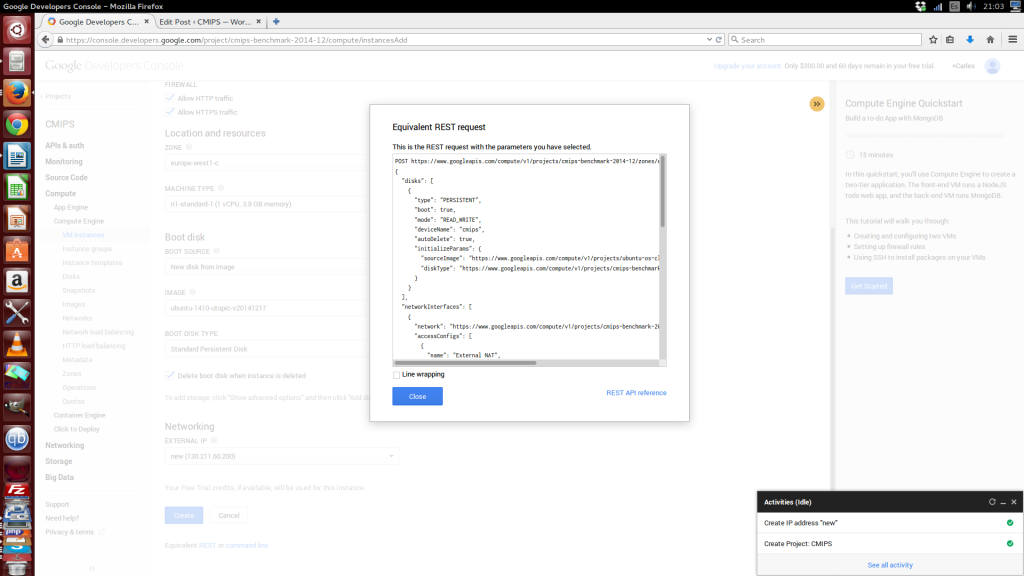Open URL bar history dropdown arrow
The height and width of the screenshot is (576, 1024).
(x=709, y=40)
